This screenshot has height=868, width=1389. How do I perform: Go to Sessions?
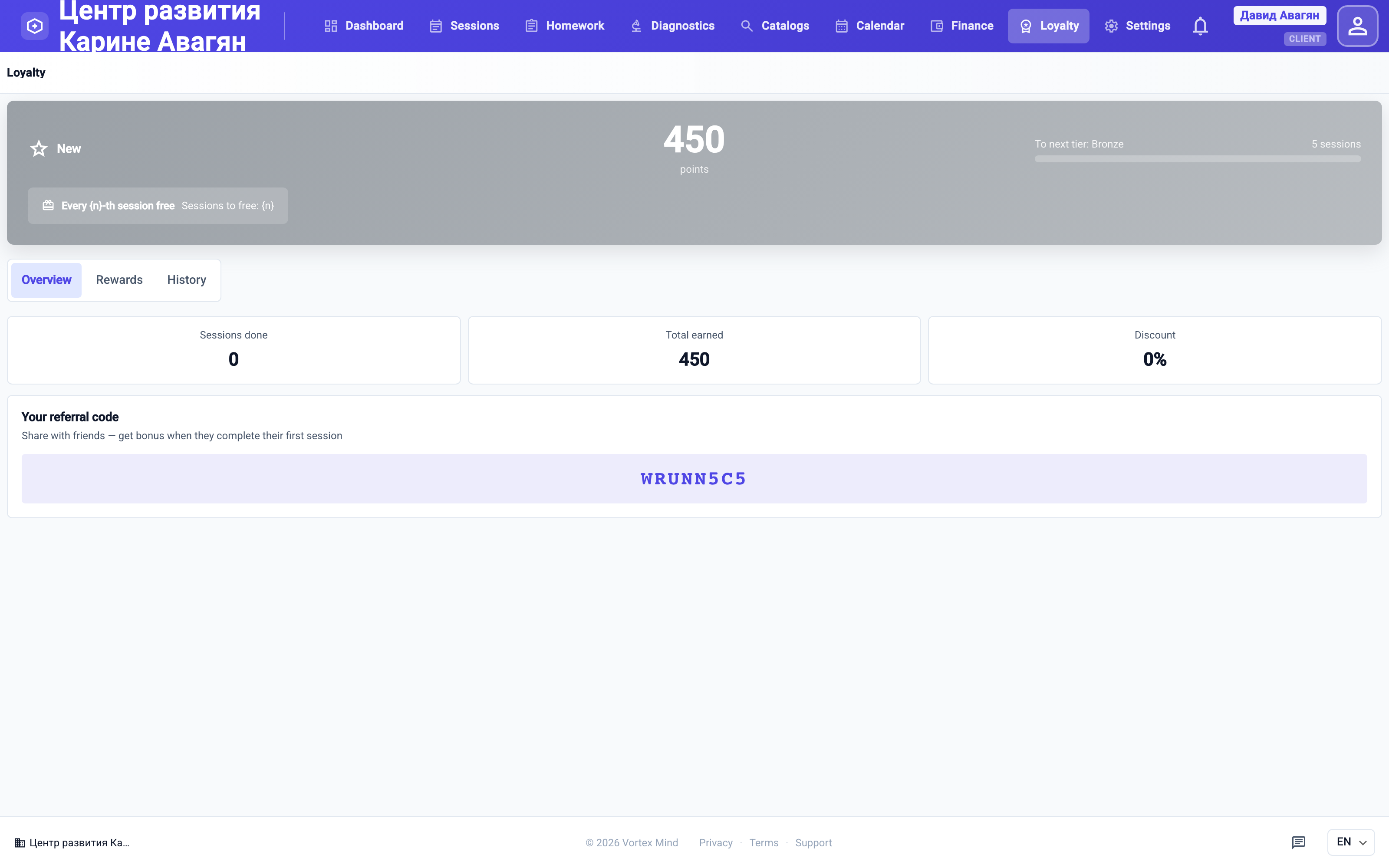464,26
